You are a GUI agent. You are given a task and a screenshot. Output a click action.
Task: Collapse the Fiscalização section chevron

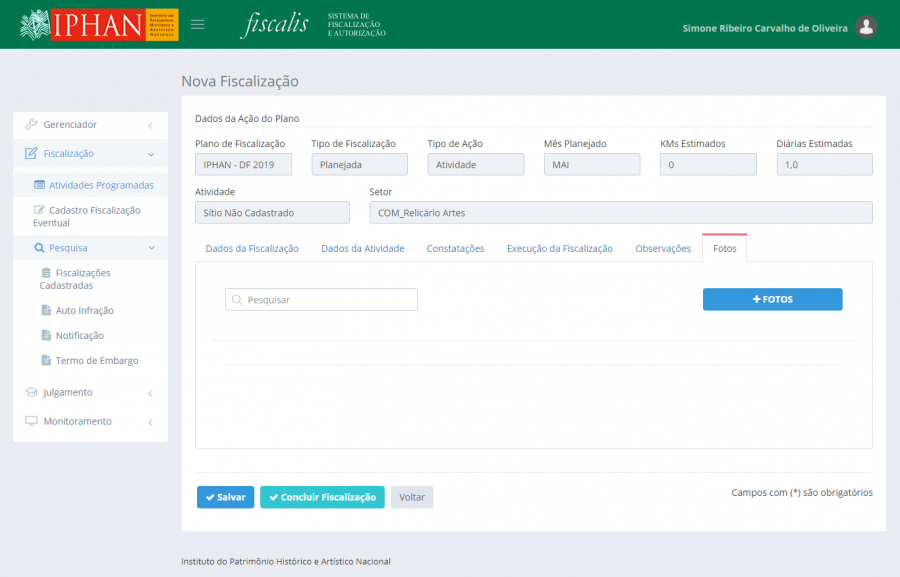150,154
